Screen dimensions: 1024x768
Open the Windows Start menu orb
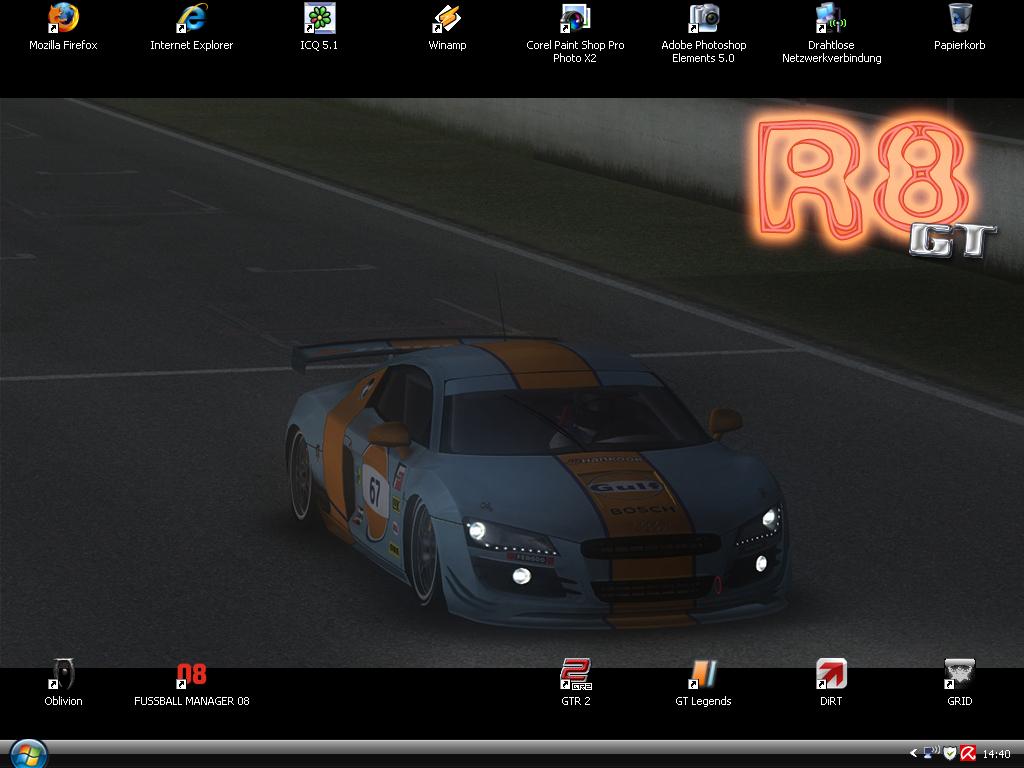coord(27,753)
